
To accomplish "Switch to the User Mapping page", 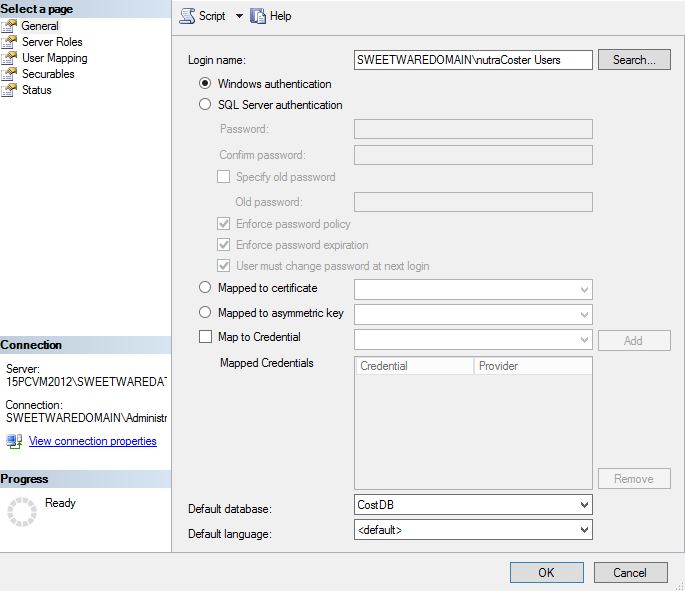I will [55, 58].
